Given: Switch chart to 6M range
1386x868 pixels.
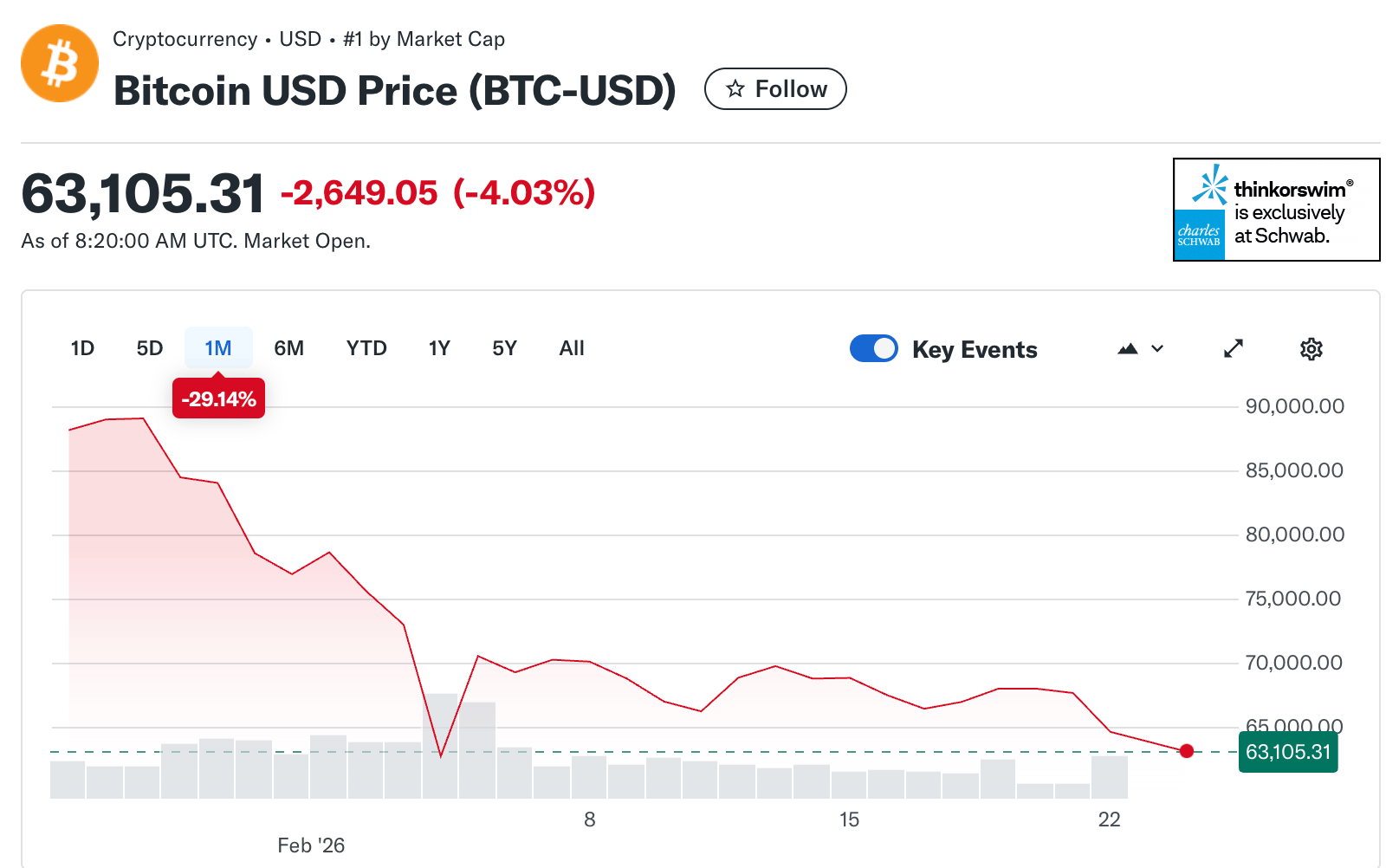Looking at the screenshot, I should tap(289, 348).
